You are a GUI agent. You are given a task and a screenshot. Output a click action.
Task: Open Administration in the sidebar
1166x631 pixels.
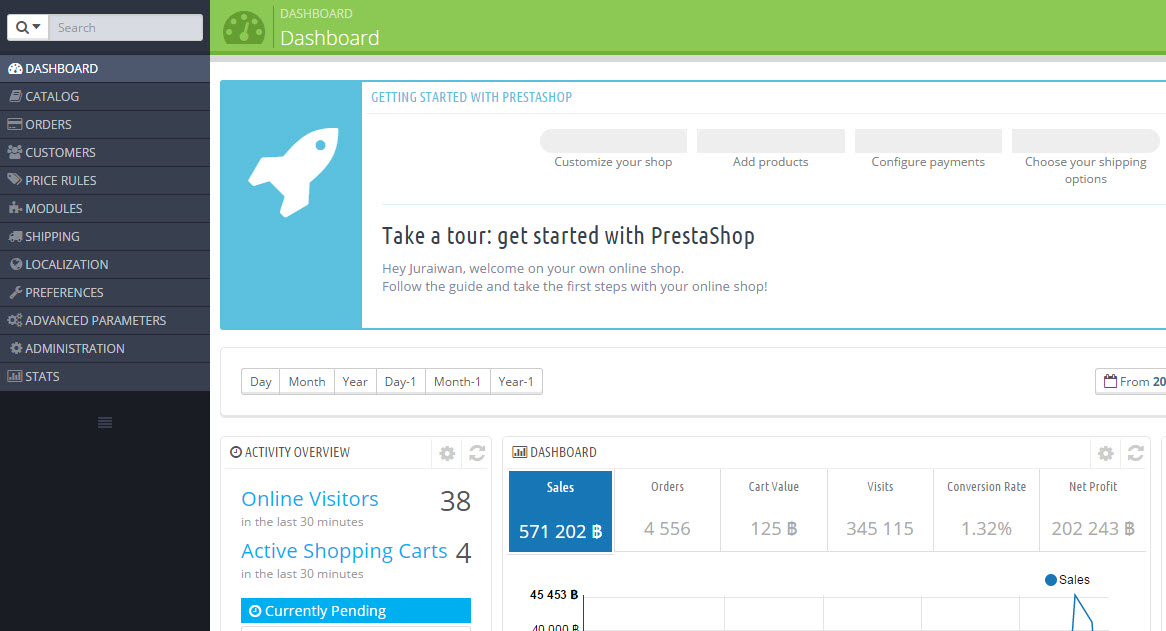click(x=105, y=349)
